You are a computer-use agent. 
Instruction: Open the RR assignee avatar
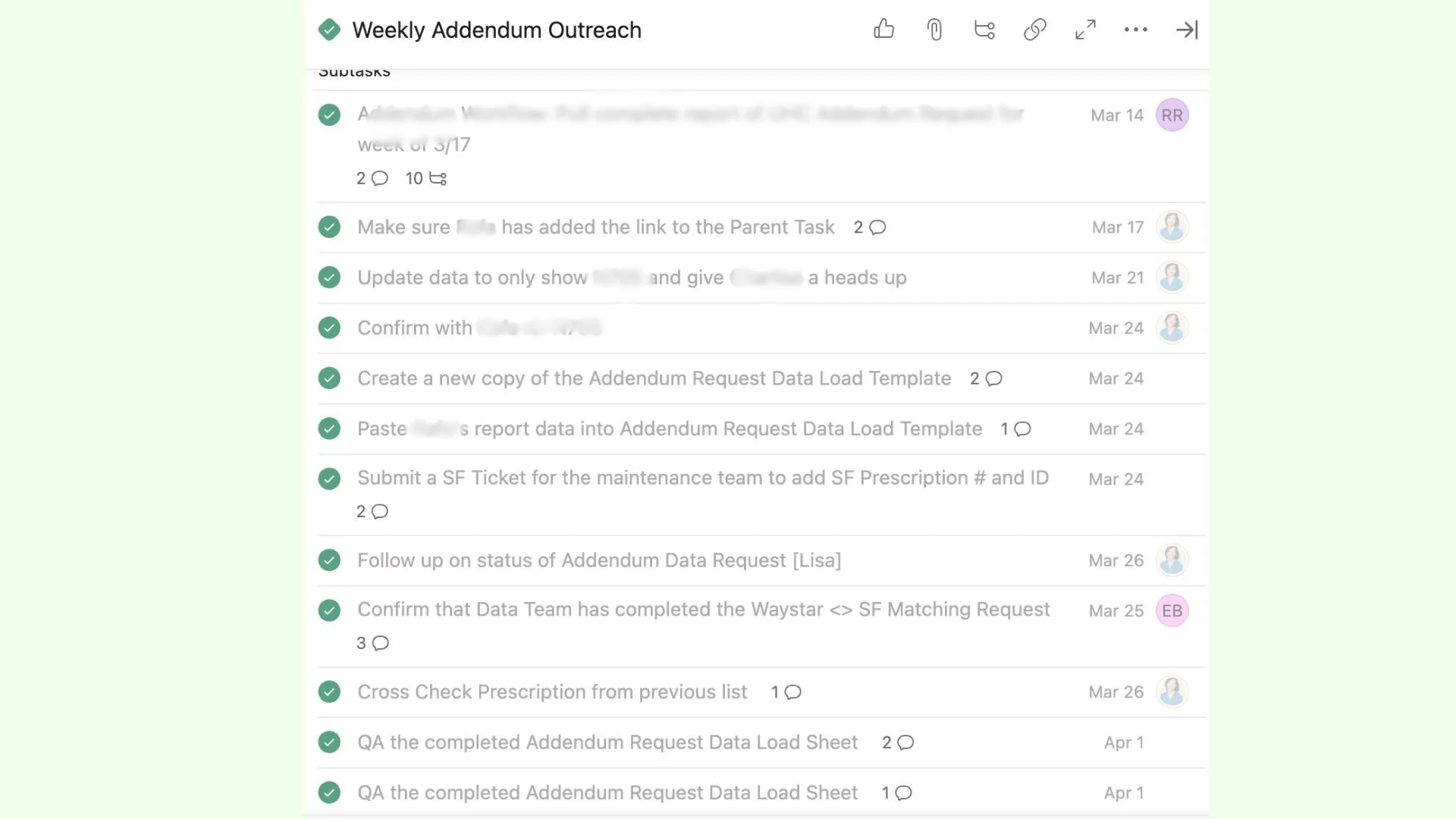(x=1172, y=115)
